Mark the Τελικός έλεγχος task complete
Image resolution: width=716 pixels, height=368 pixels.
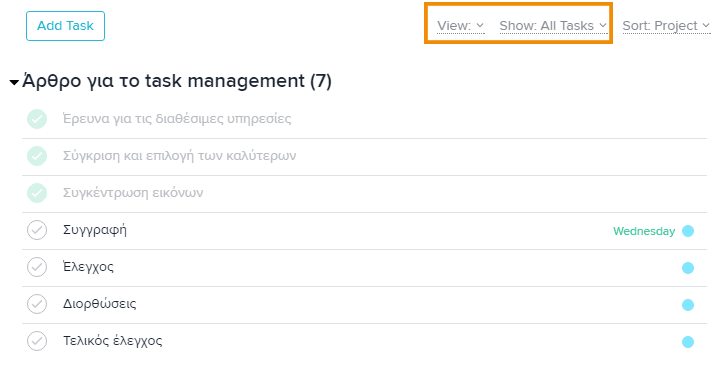(x=37, y=341)
